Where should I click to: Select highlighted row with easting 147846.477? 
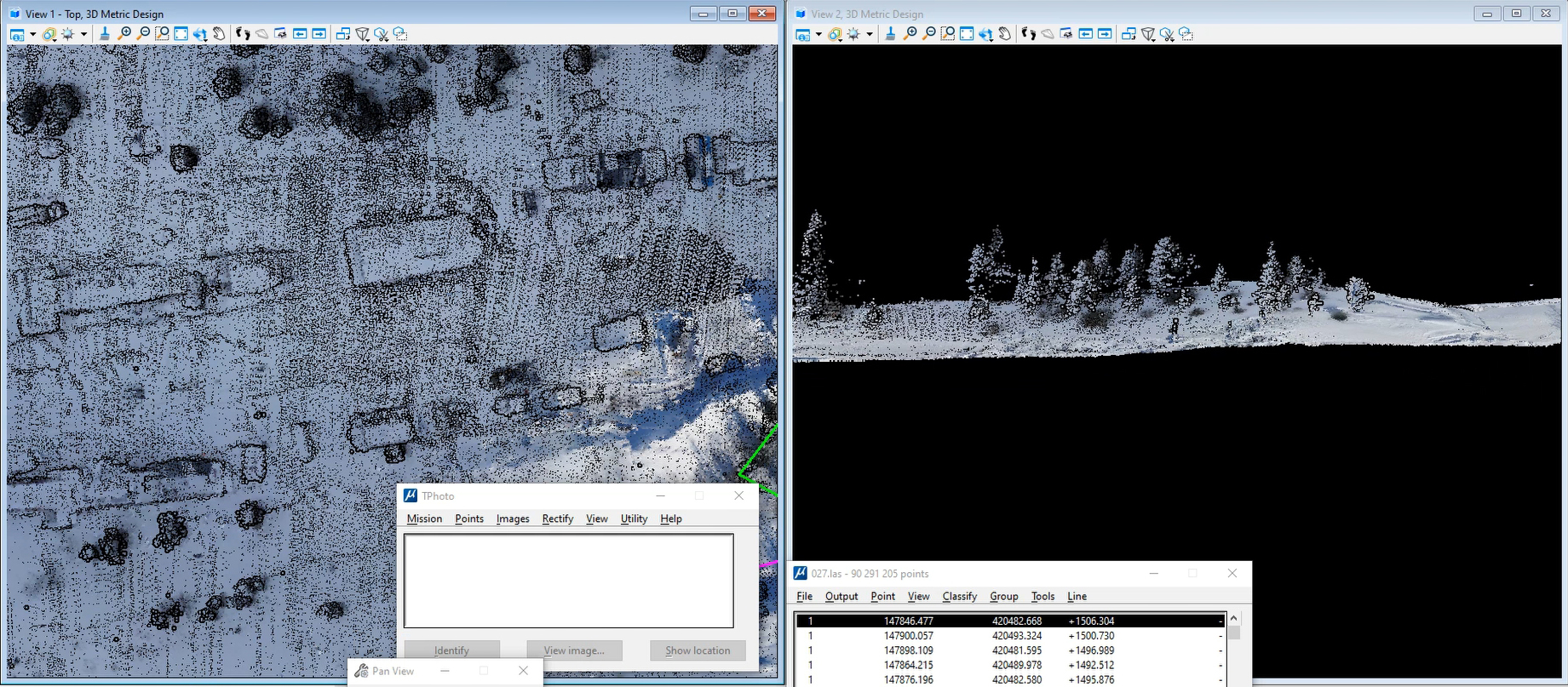[1010, 621]
